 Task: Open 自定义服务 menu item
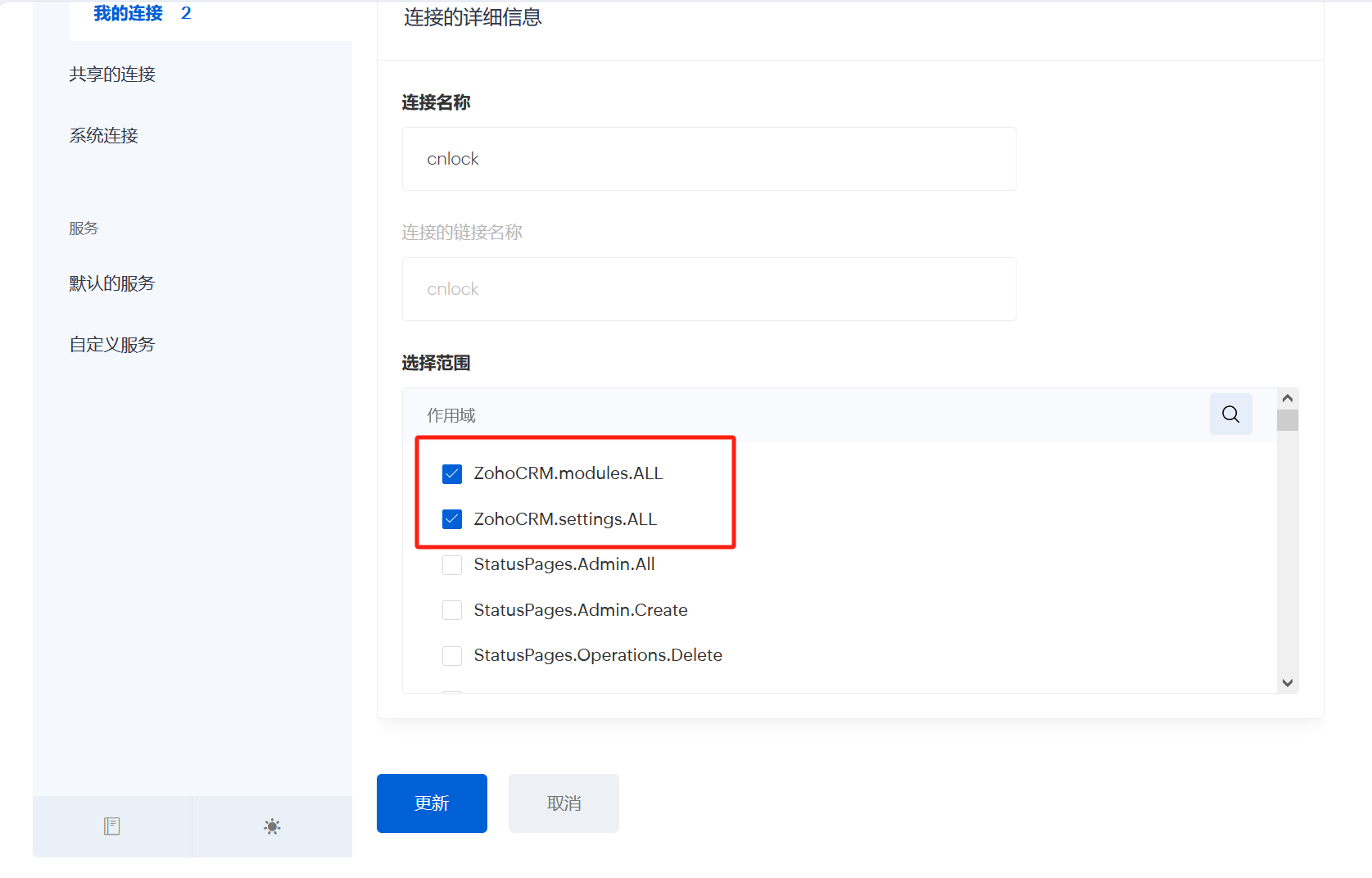coord(112,345)
